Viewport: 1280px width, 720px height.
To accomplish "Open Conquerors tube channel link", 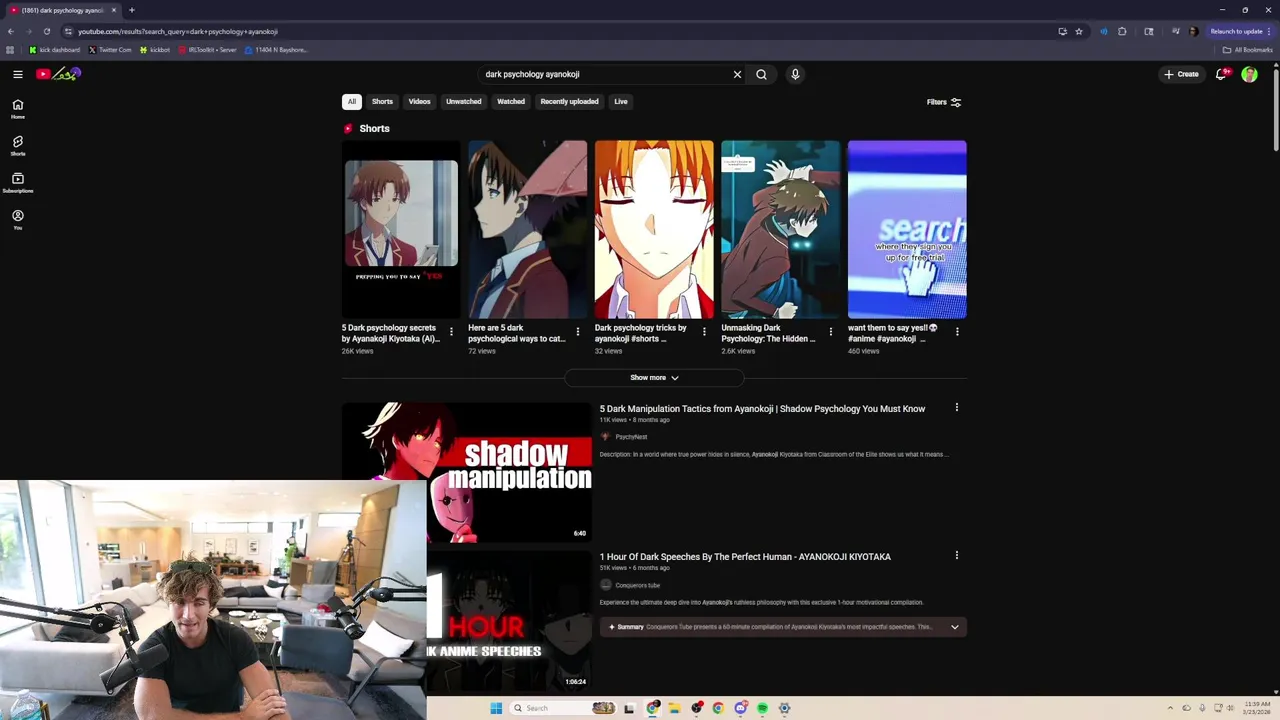I will coord(637,585).
